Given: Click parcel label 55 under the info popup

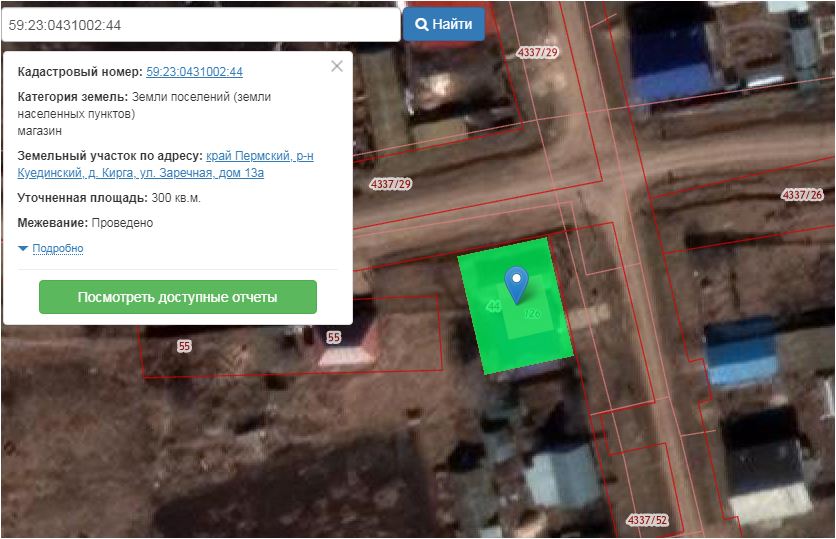Looking at the screenshot, I should coord(184,346).
